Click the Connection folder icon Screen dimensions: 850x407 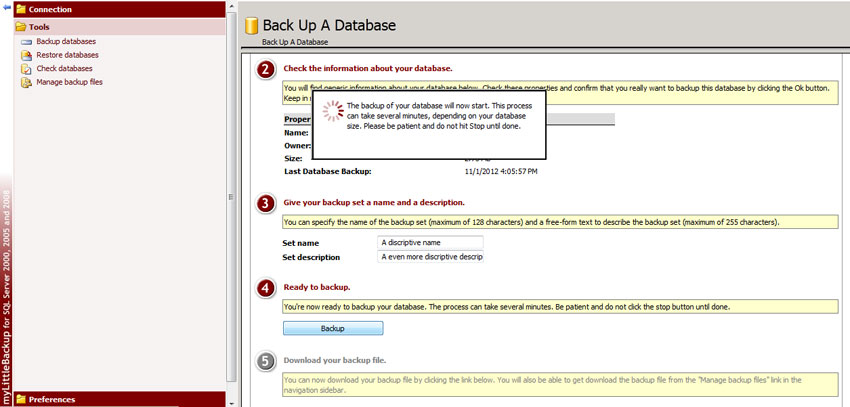[21, 9]
